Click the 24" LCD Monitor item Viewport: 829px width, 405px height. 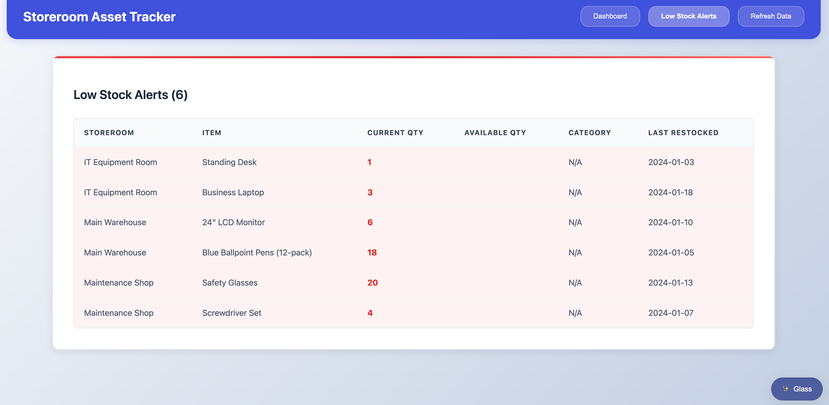pos(233,222)
